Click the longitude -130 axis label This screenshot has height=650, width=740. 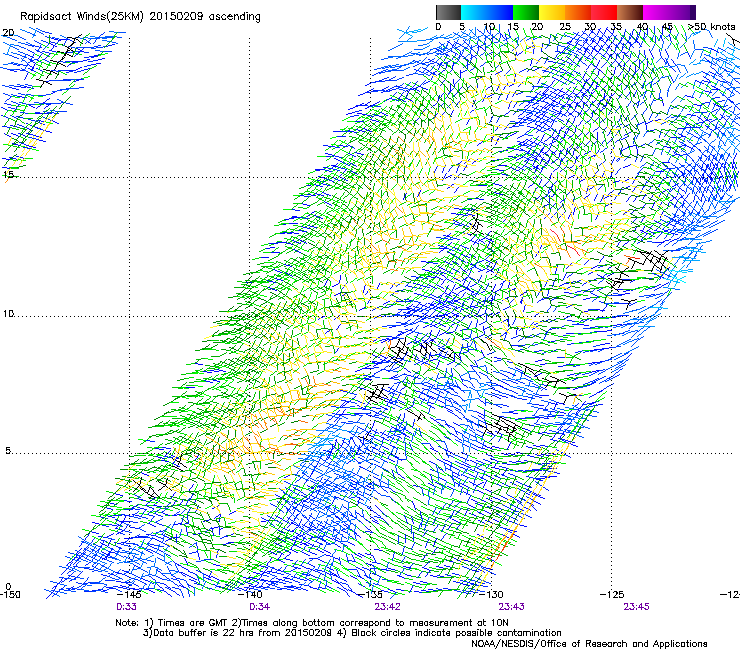click(491, 594)
